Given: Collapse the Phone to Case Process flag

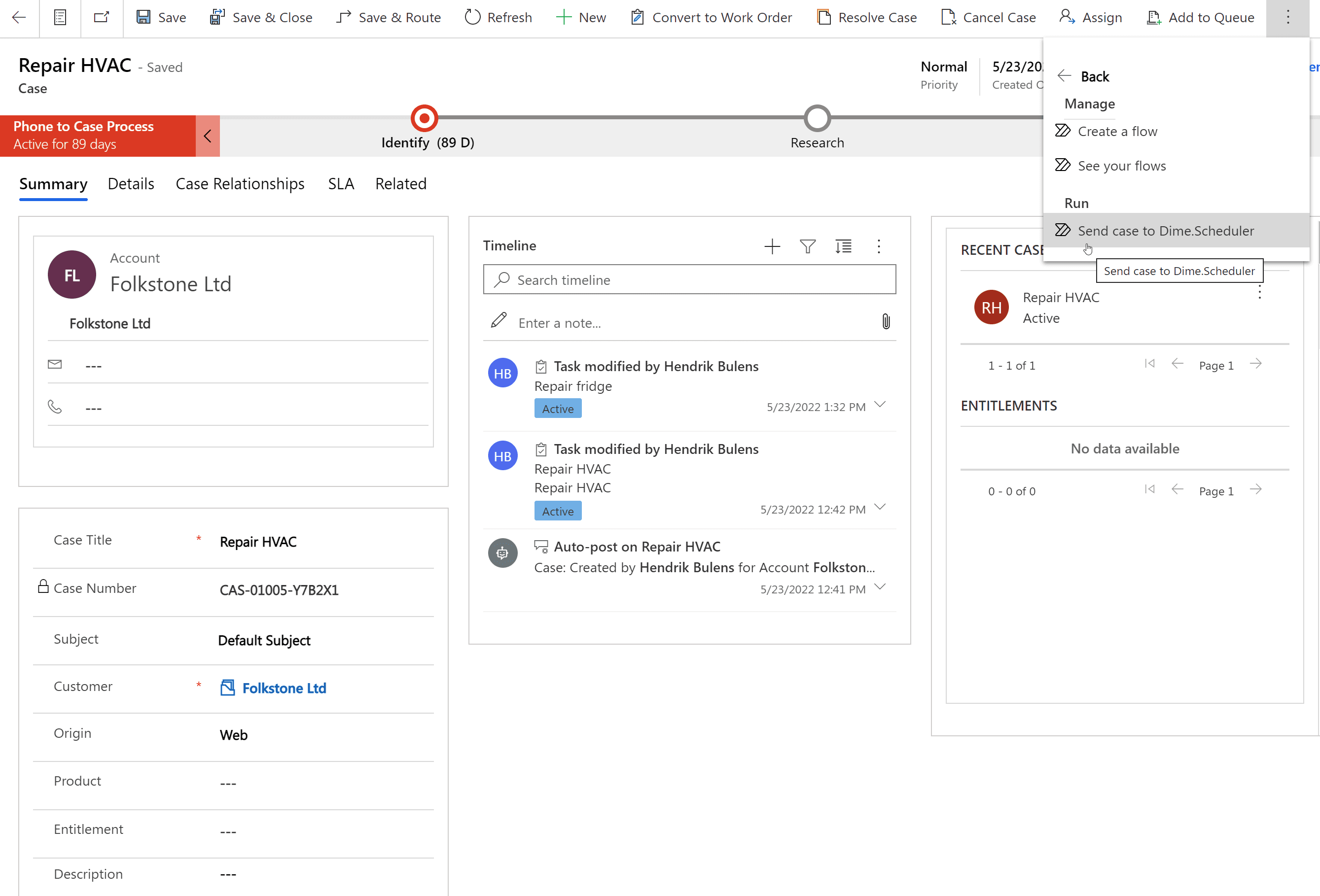Looking at the screenshot, I should (207, 136).
